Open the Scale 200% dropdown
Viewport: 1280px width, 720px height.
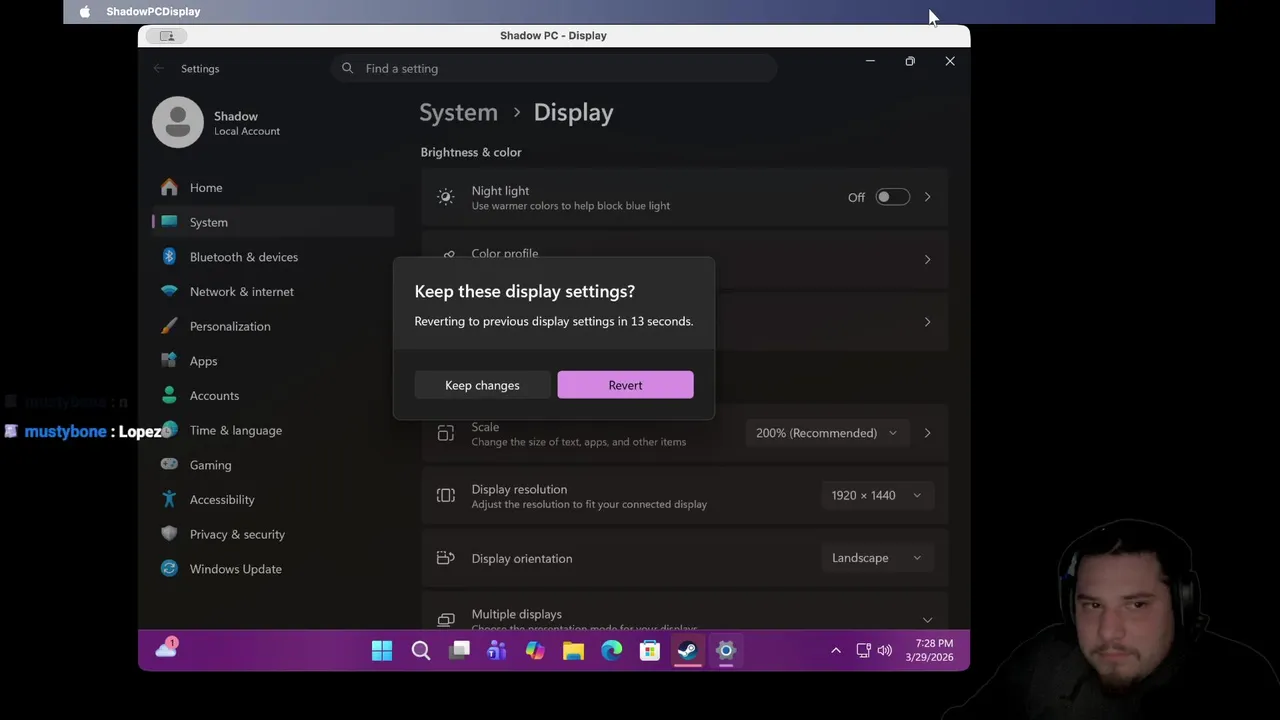(827, 433)
